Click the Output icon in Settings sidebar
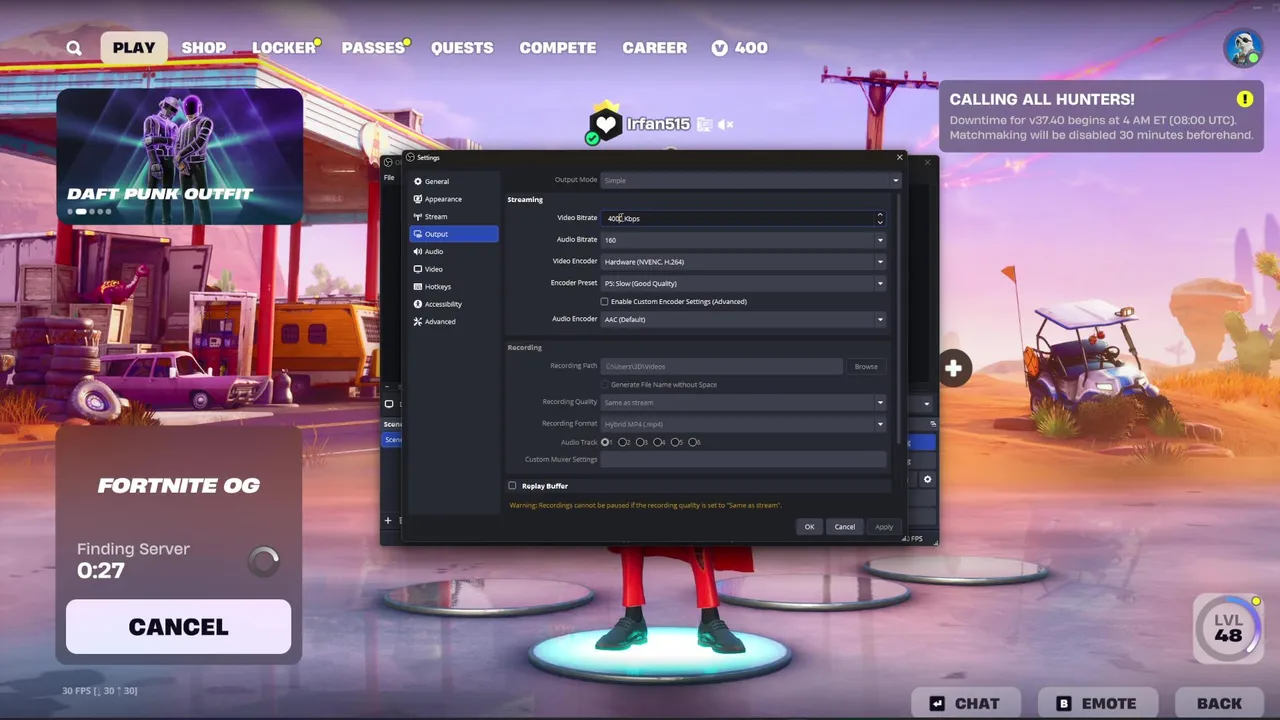 click(418, 234)
